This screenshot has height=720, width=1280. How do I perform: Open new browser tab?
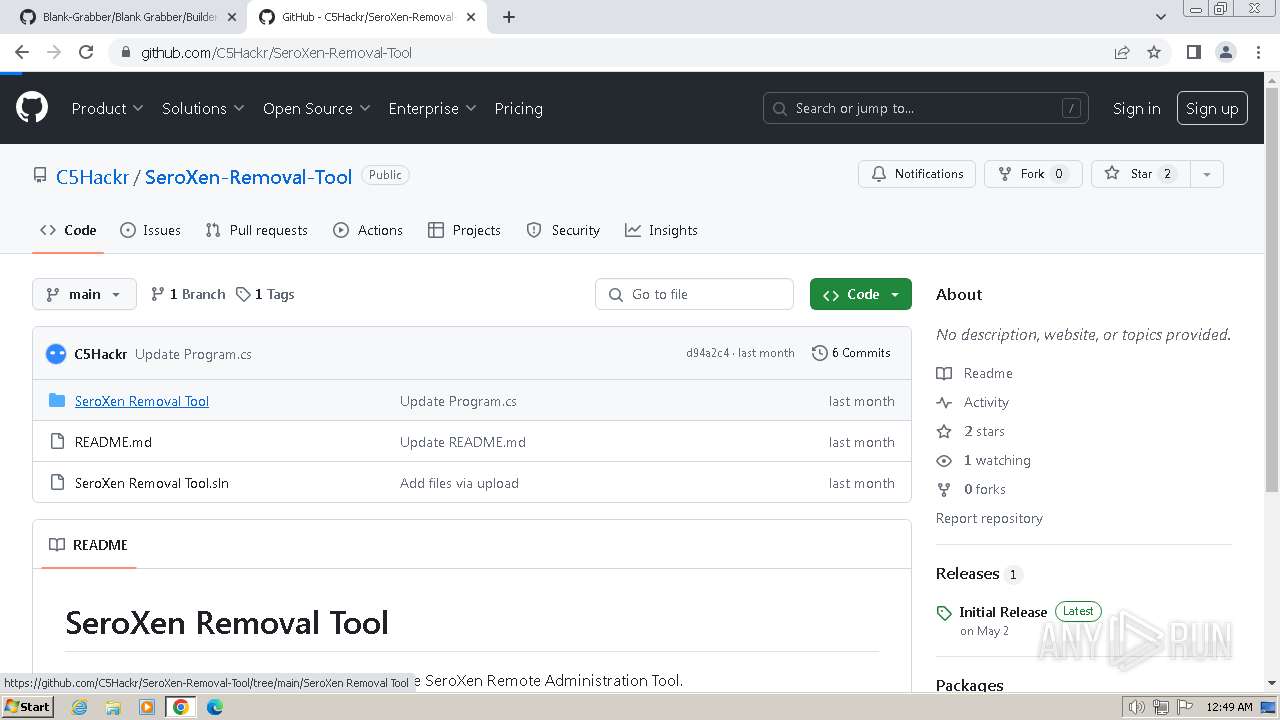coord(509,17)
